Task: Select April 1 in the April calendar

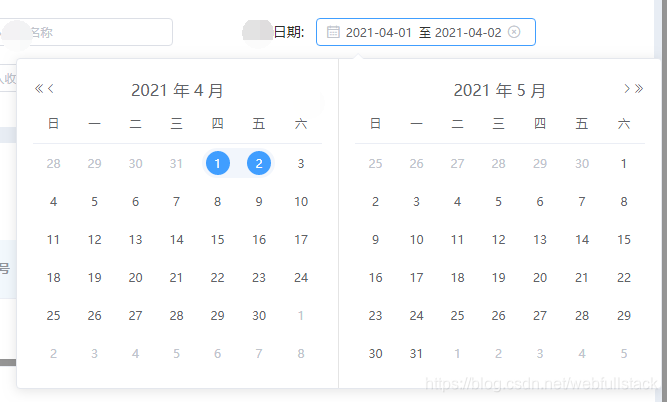Action: 217,163
